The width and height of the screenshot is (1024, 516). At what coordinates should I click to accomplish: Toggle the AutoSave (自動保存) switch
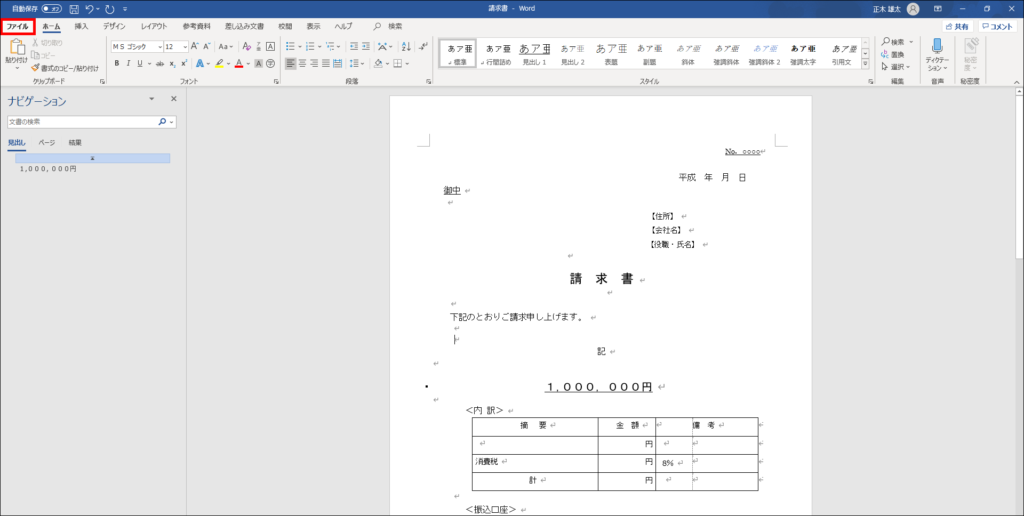pos(52,9)
